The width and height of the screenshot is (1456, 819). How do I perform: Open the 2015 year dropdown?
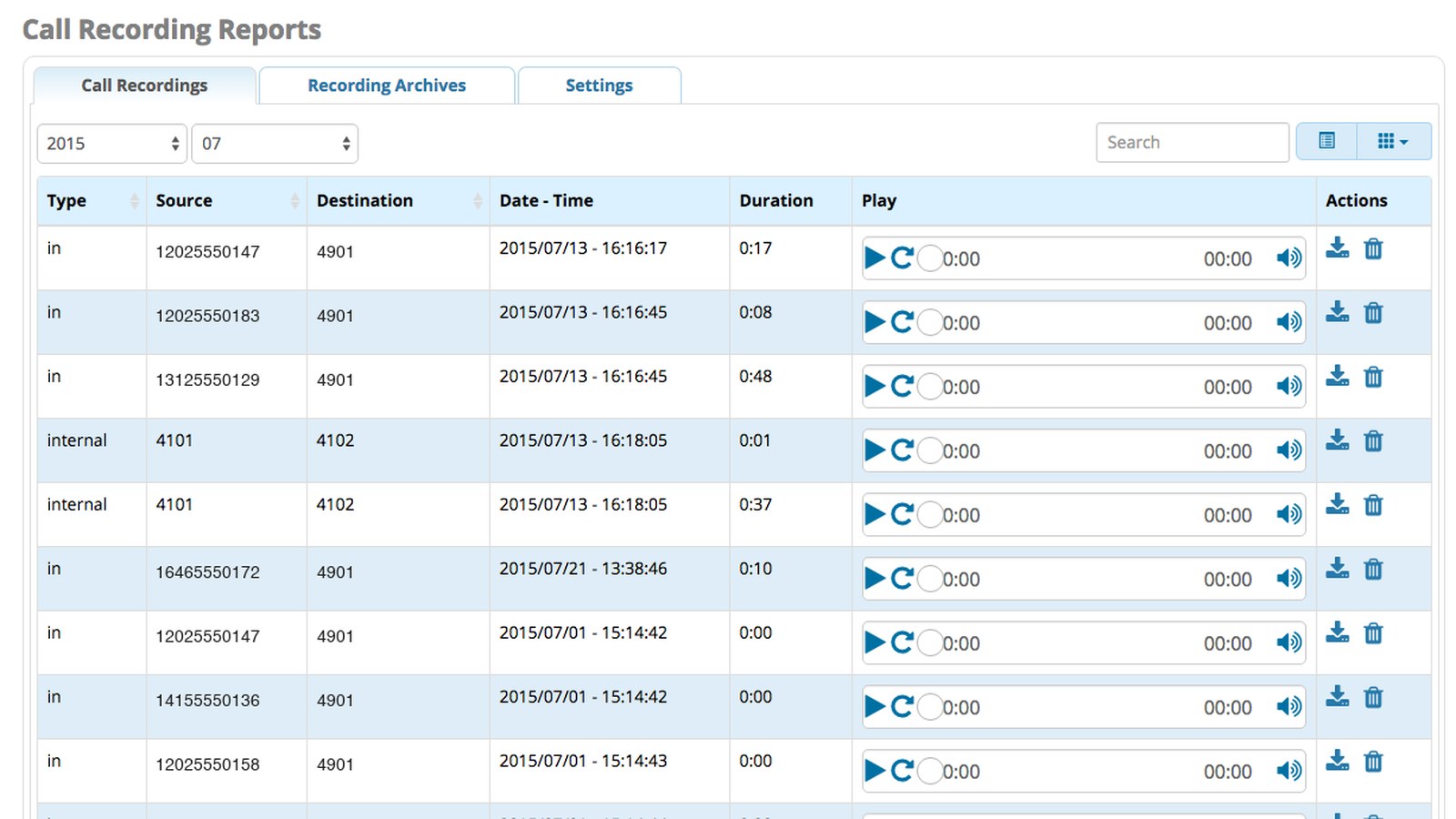112,144
